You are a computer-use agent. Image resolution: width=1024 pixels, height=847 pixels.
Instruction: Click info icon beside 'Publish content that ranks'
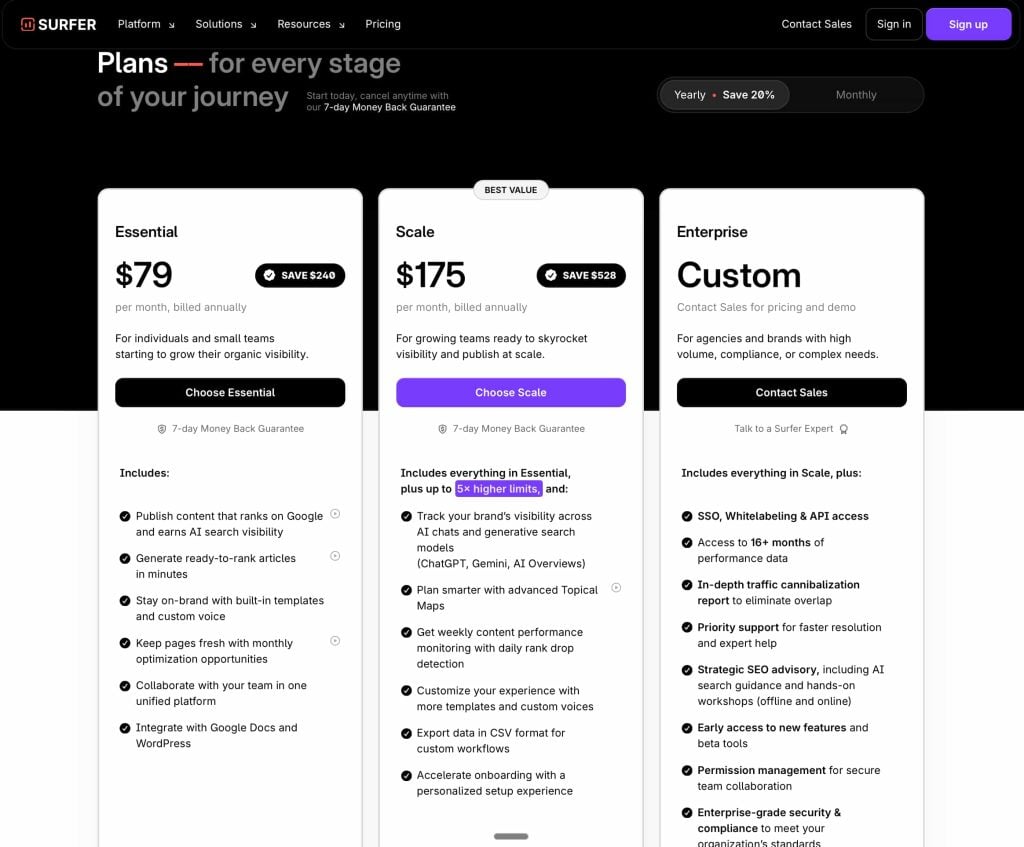pos(335,514)
